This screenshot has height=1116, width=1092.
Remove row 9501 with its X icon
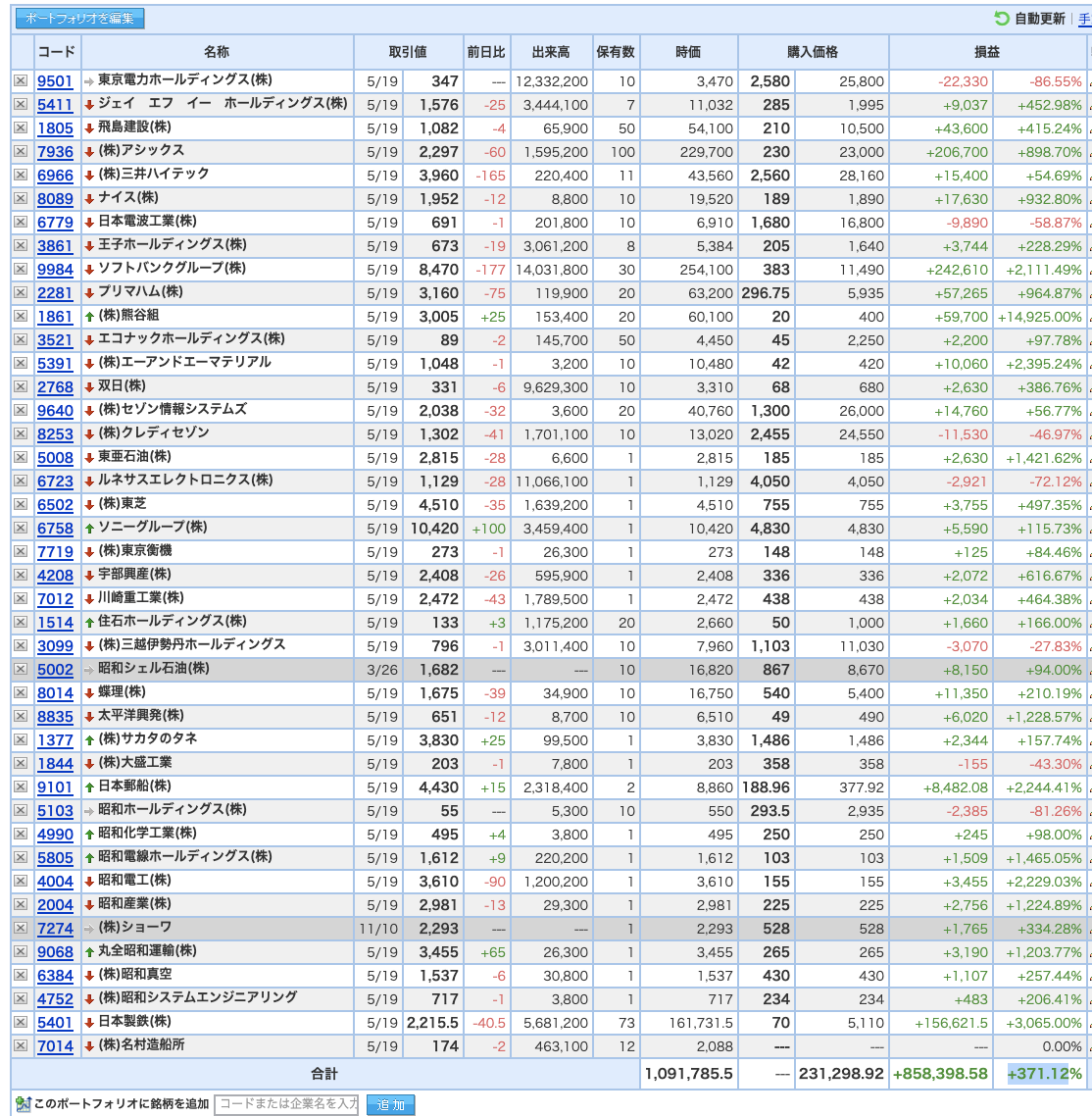[x=21, y=81]
